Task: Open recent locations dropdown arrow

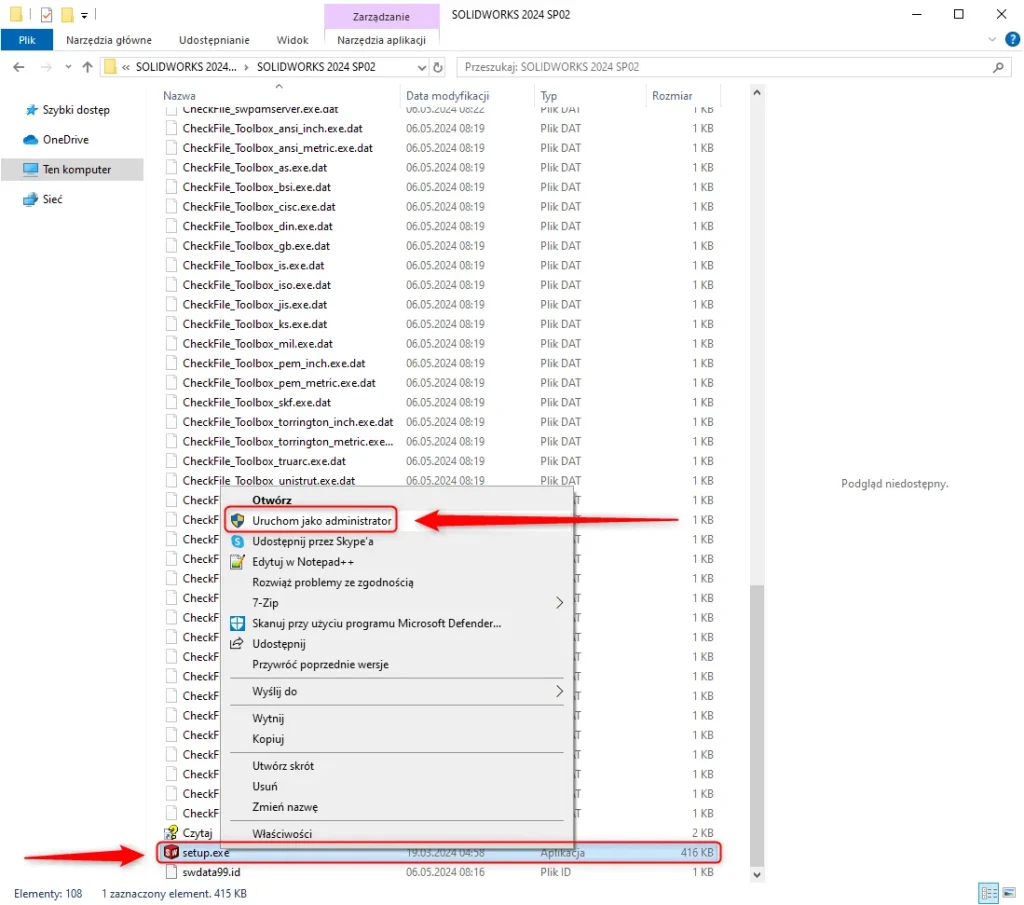Action: (x=68, y=67)
